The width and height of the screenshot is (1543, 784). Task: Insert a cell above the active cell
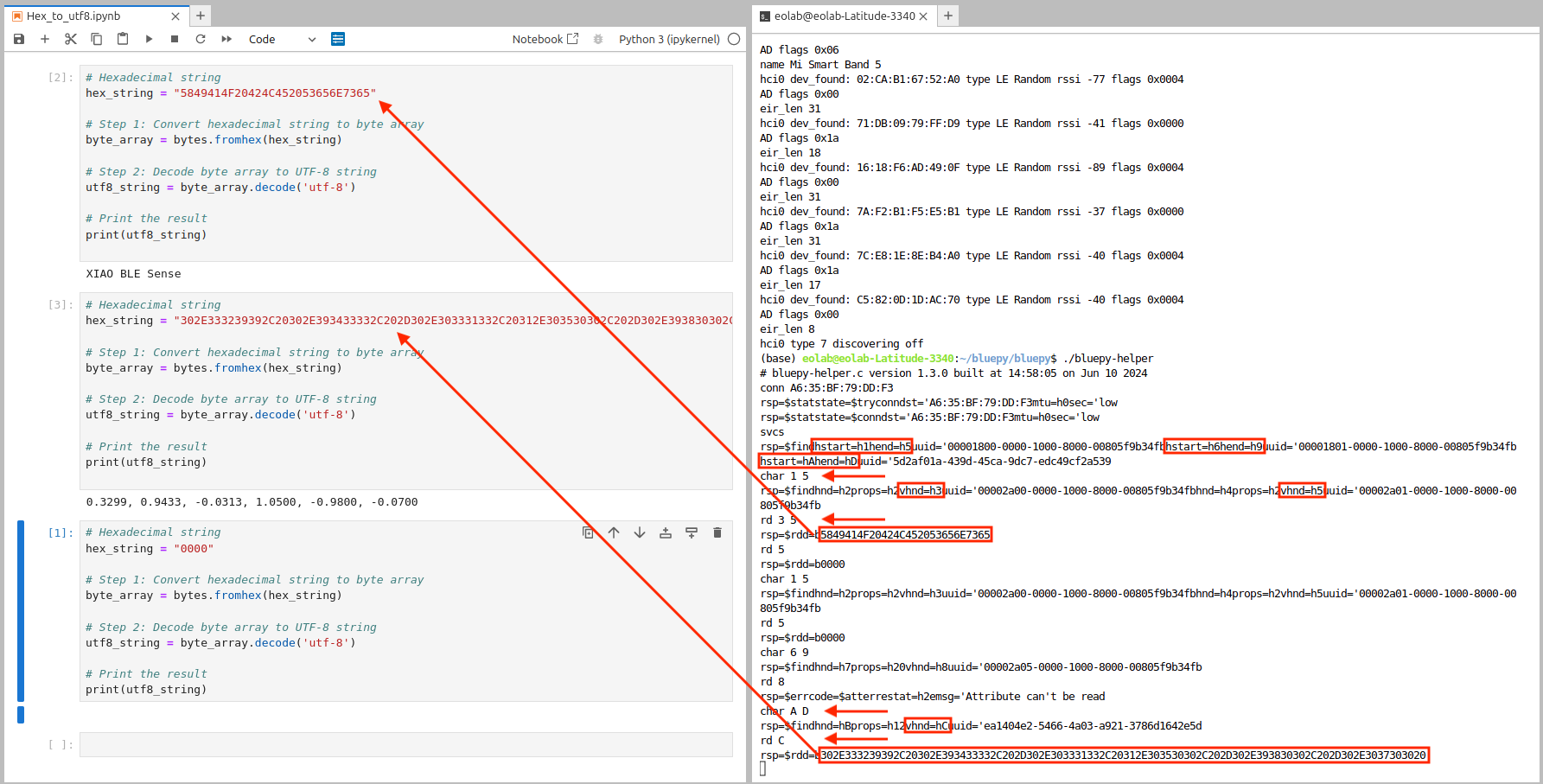(x=666, y=532)
